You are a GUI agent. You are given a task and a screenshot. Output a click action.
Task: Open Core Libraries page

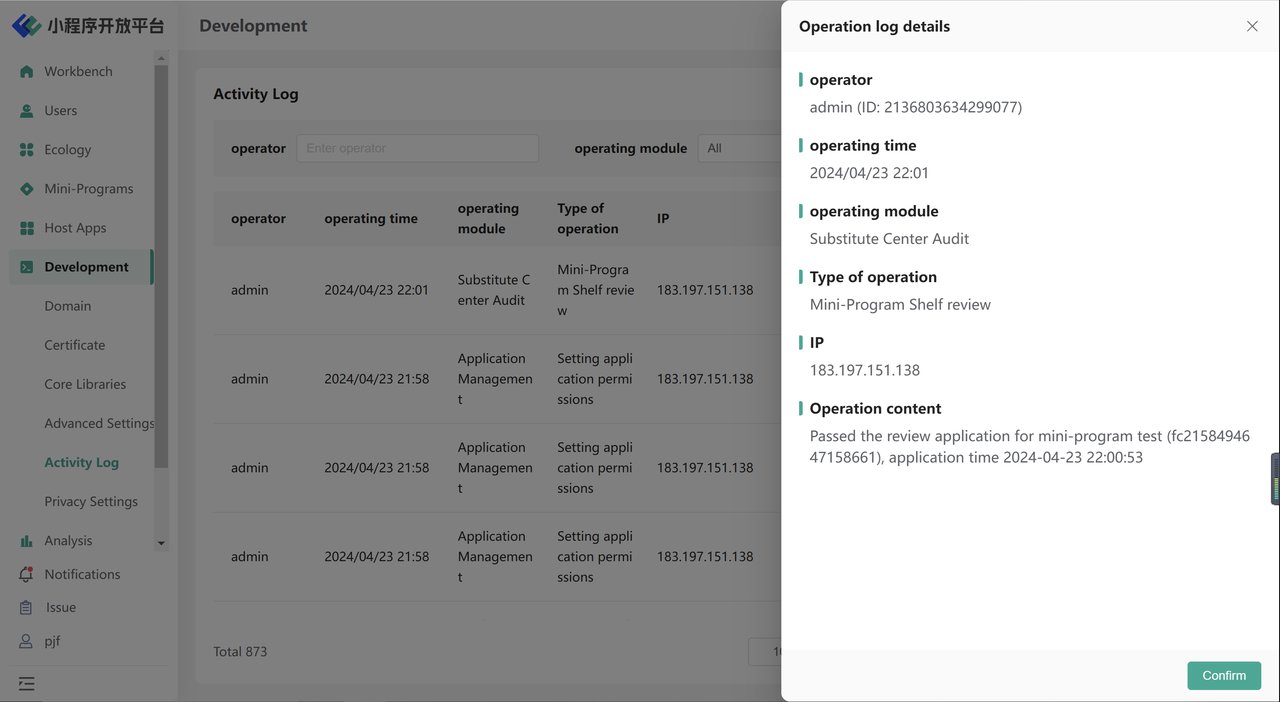(x=85, y=384)
